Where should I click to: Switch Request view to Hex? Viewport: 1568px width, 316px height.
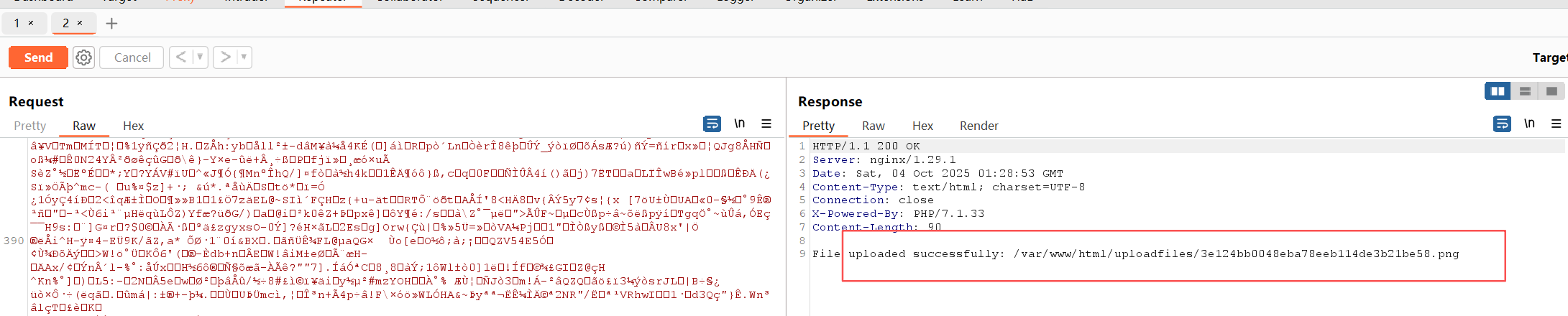tap(134, 126)
